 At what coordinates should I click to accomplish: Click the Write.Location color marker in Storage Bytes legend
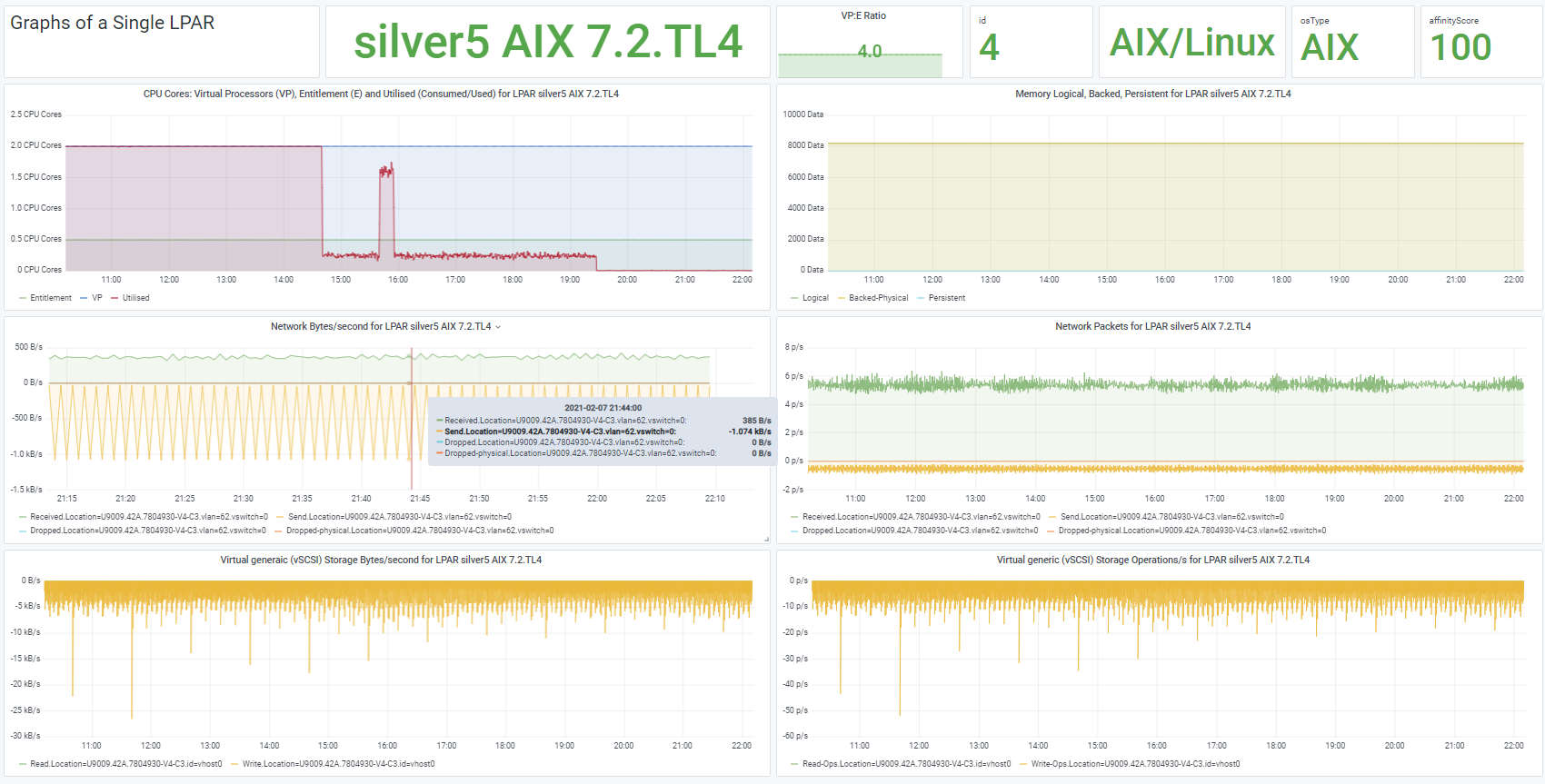pos(235,764)
